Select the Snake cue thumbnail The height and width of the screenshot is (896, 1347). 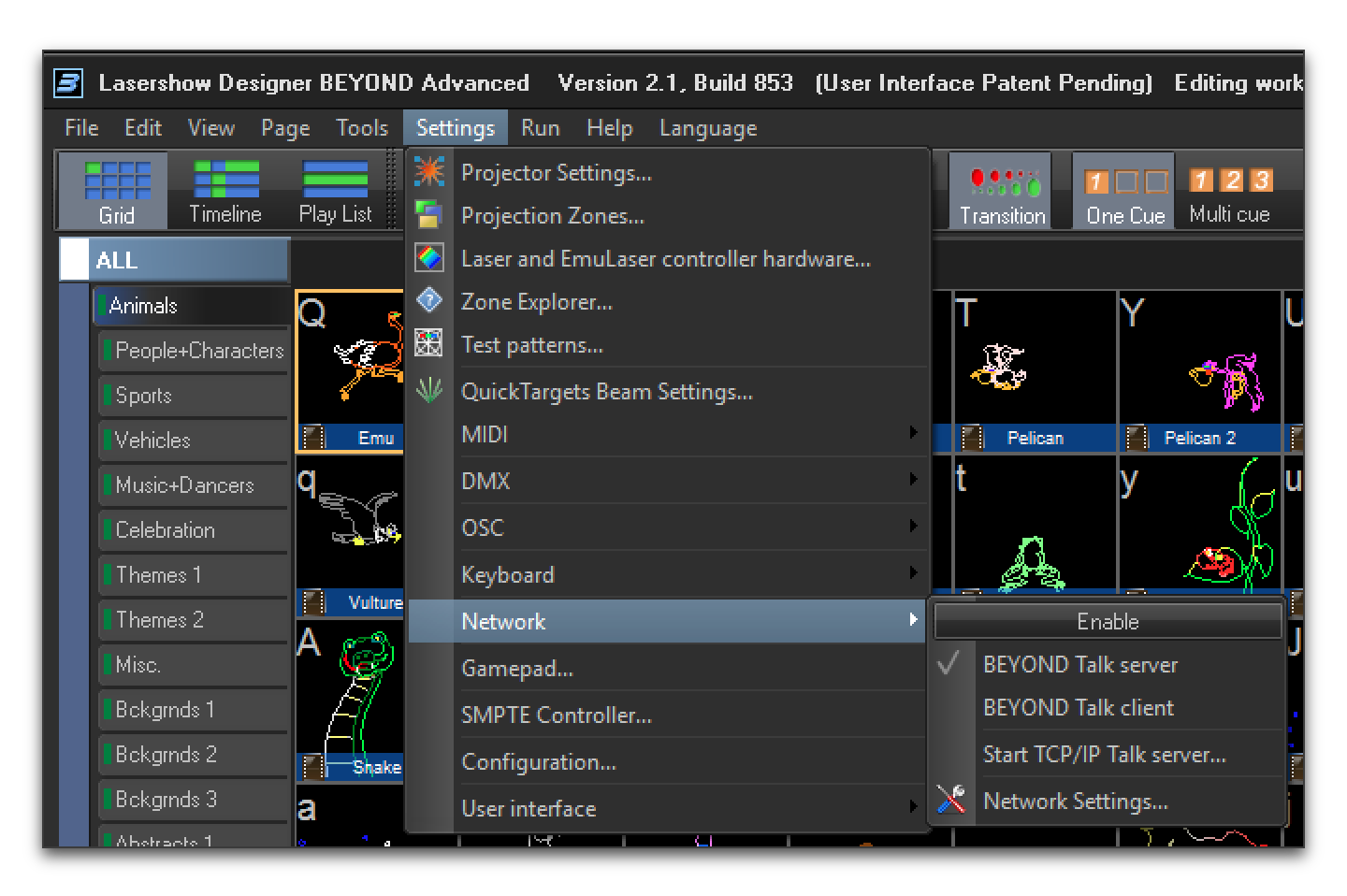coord(351,701)
